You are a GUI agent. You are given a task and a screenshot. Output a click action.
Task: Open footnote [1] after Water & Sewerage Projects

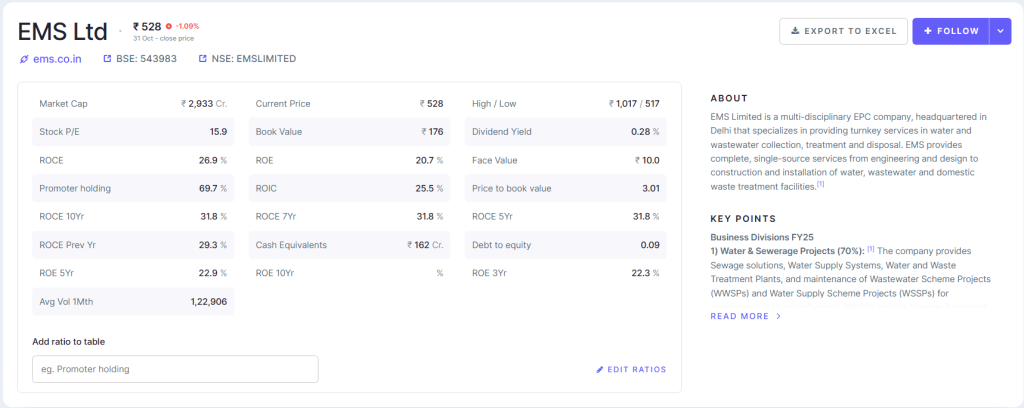pos(870,249)
